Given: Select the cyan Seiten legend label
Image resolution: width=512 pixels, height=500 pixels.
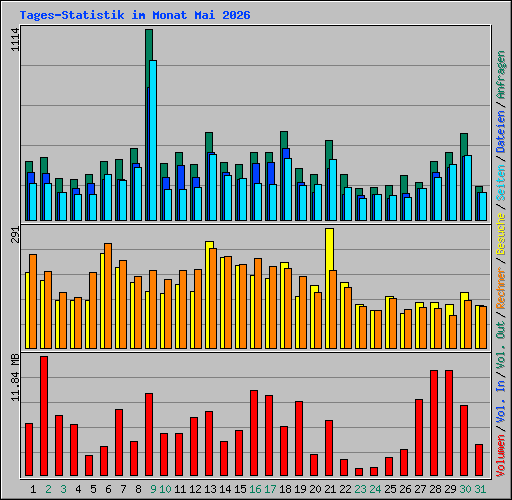Looking at the screenshot, I should tap(500, 183).
